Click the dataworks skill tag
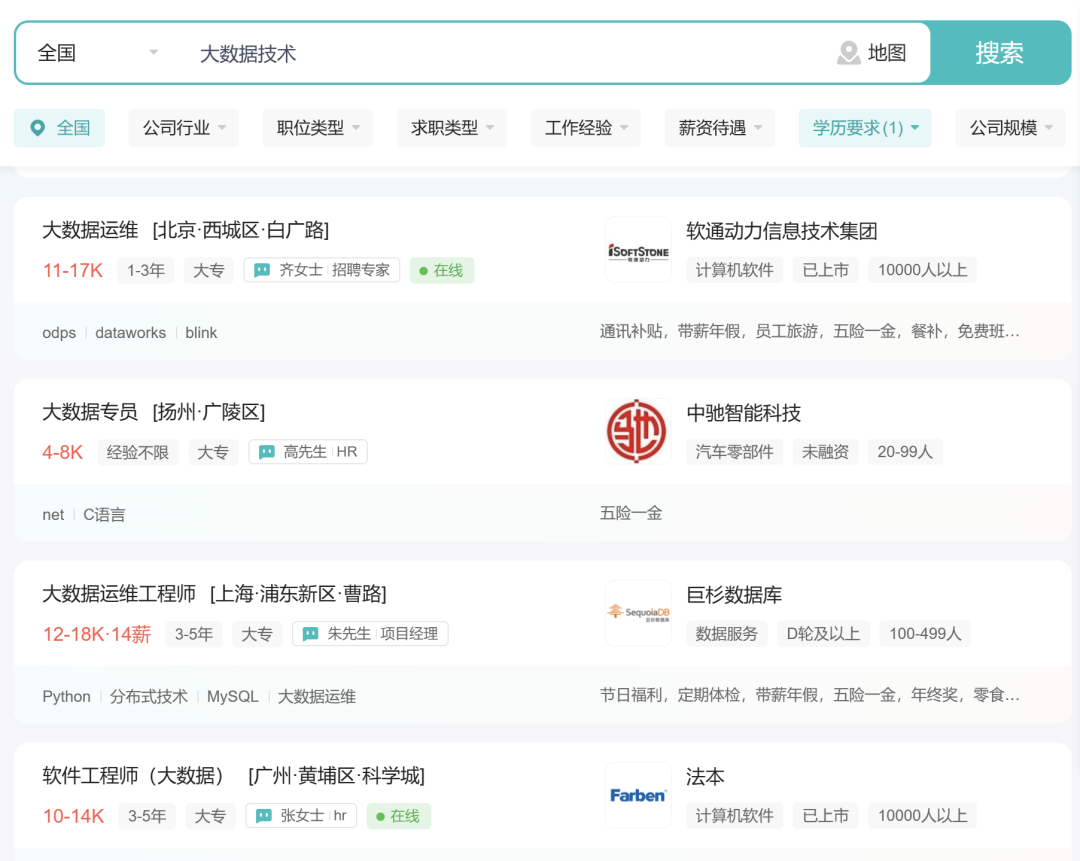 pos(131,333)
